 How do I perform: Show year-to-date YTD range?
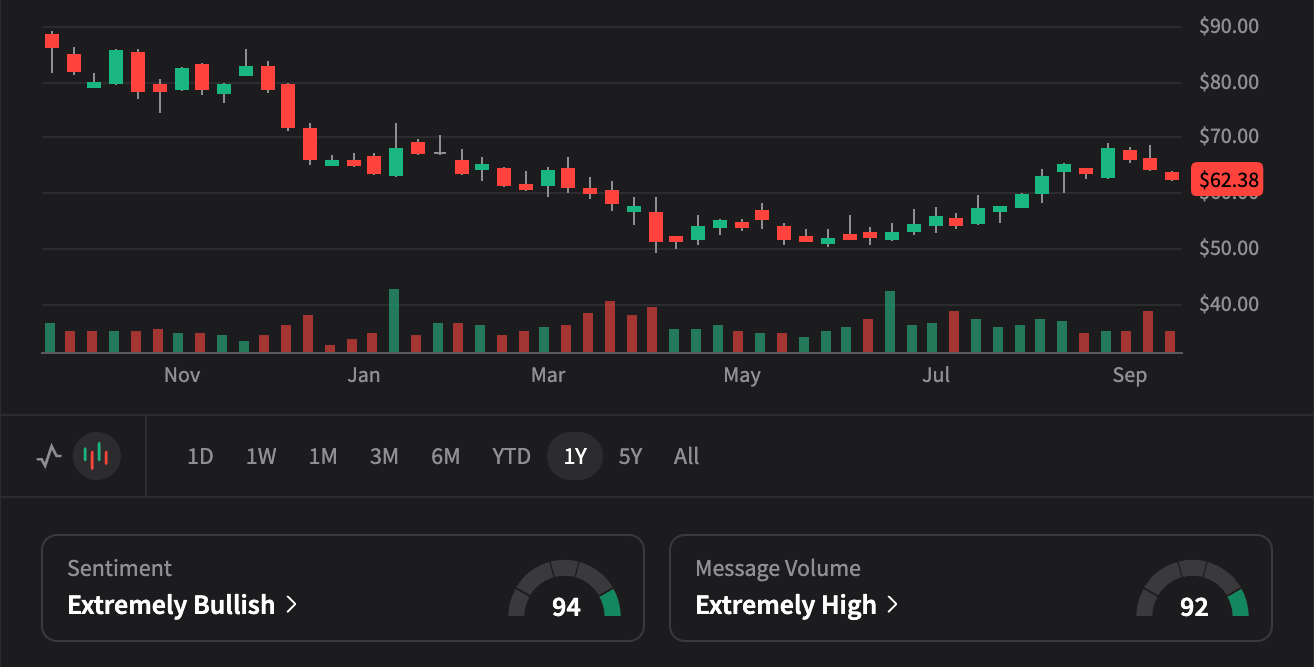coord(511,457)
